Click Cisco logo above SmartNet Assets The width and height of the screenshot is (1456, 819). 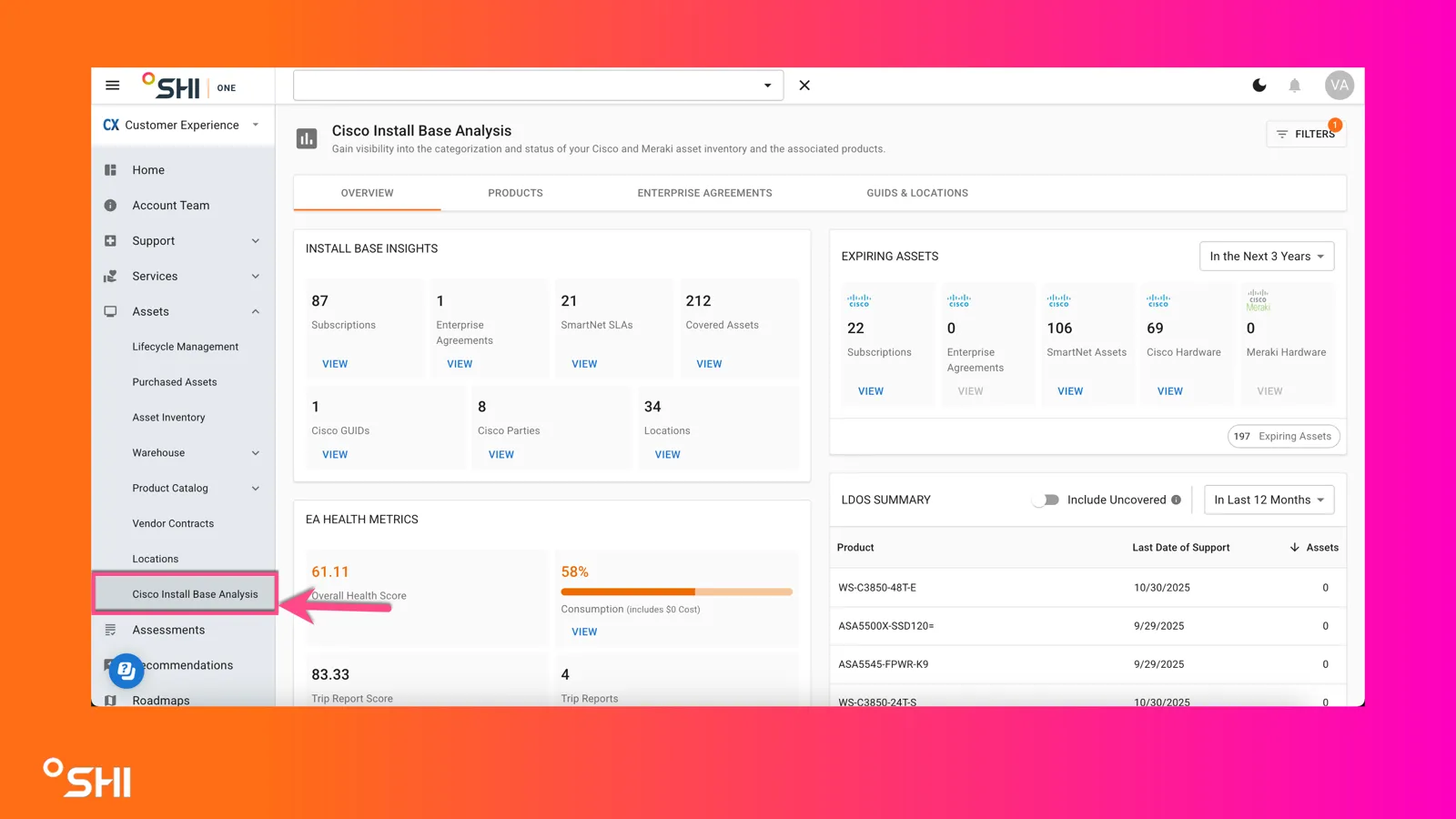(x=1058, y=300)
